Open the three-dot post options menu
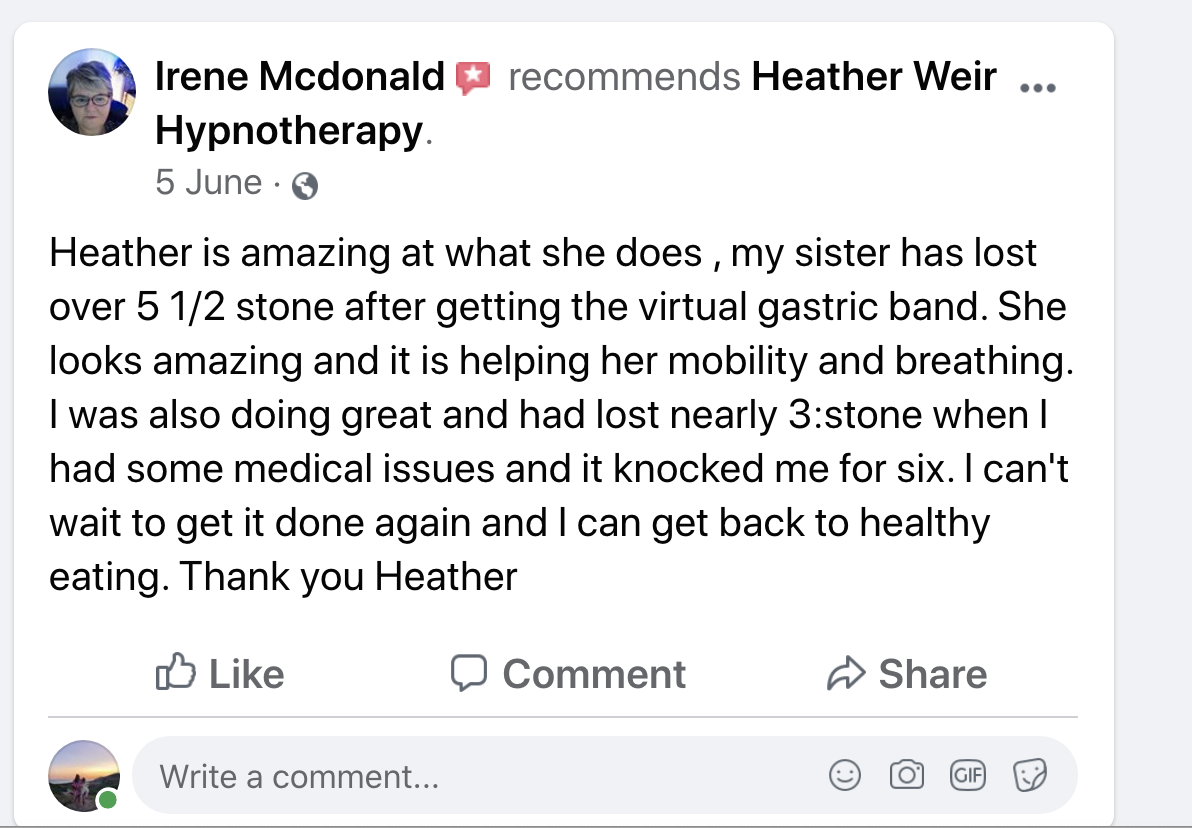Viewport: 1192px width, 828px height. pos(1037,87)
